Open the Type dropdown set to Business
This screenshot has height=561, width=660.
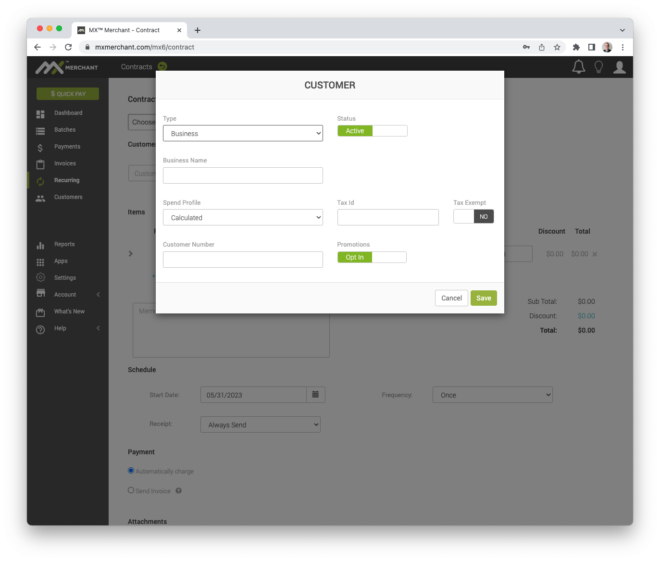[x=243, y=133]
